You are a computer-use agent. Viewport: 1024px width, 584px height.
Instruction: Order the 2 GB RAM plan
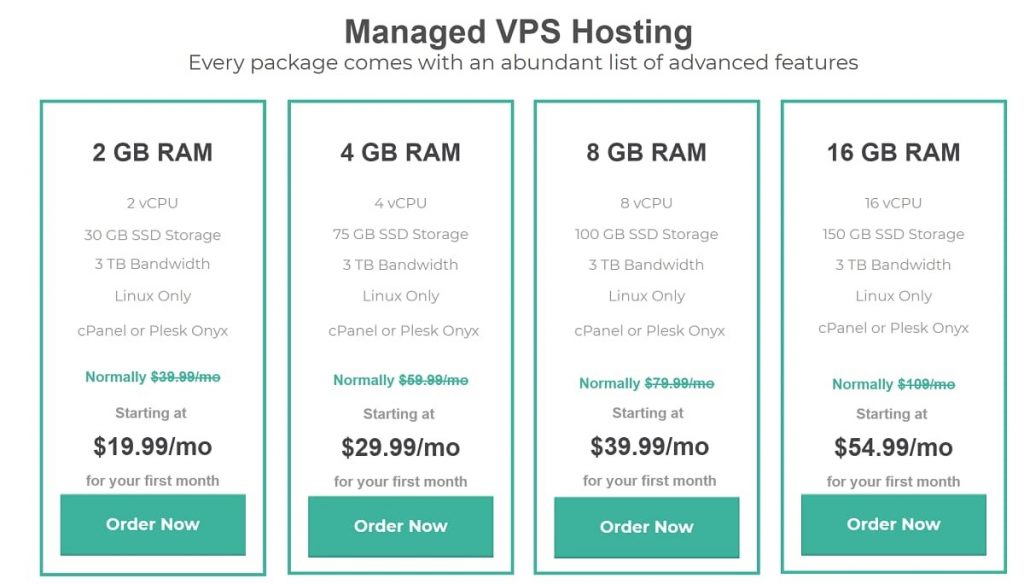click(153, 525)
